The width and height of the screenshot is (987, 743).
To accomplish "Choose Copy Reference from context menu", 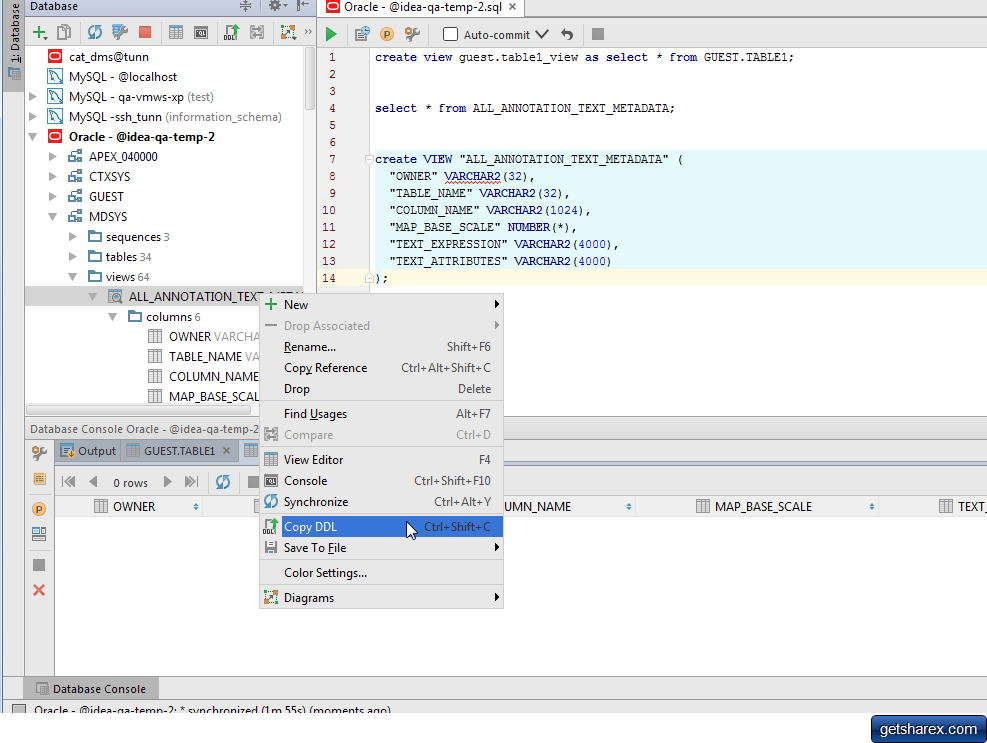I will click(x=381, y=368).
